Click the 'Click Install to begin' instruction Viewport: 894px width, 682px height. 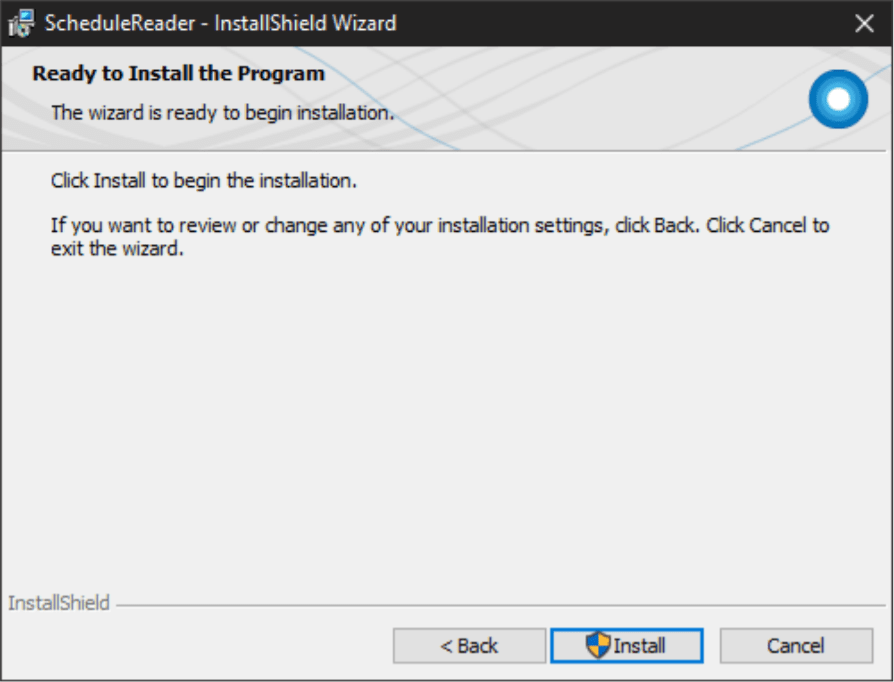coord(204,181)
